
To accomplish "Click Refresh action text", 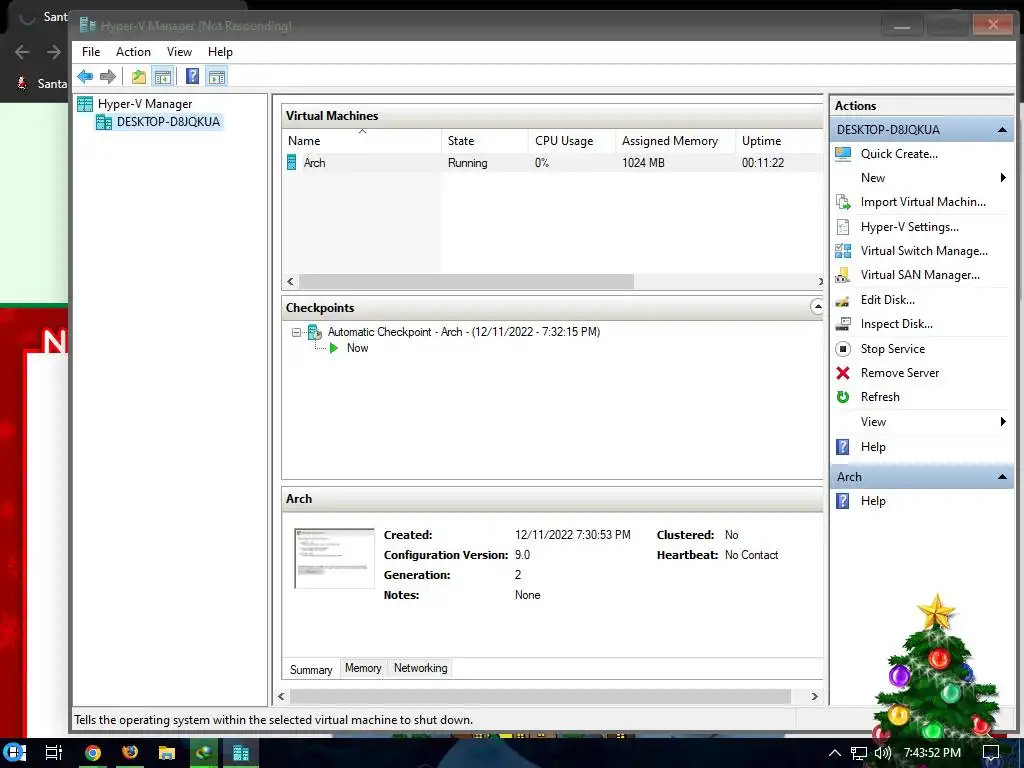I will point(880,397).
